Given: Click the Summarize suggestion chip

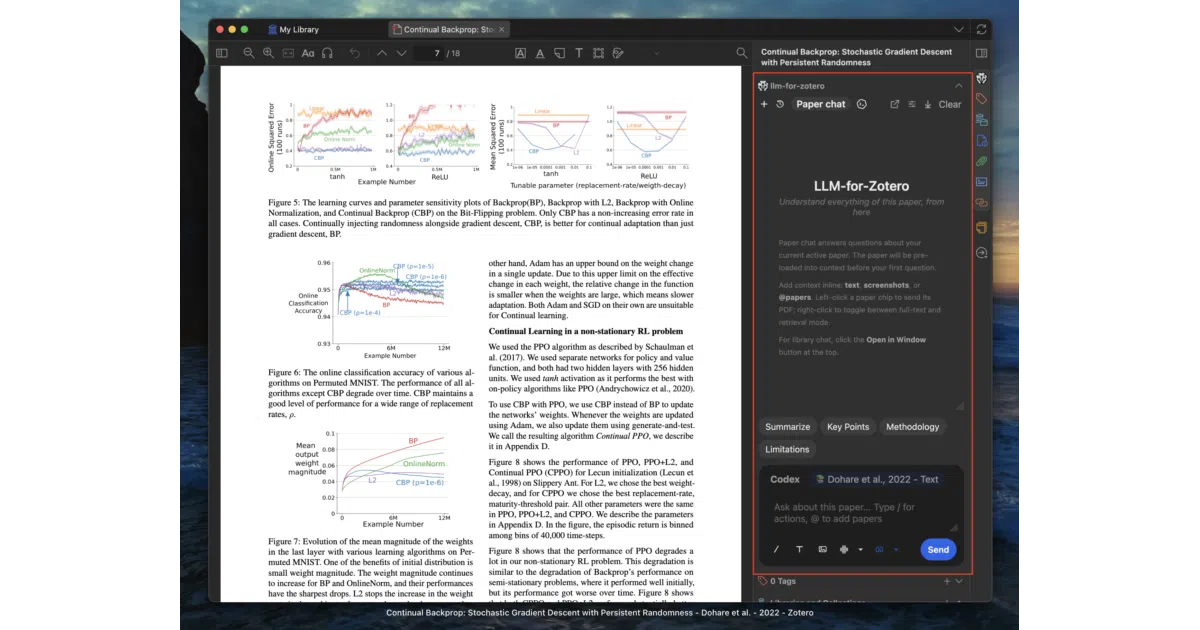Looking at the screenshot, I should click(x=788, y=427).
